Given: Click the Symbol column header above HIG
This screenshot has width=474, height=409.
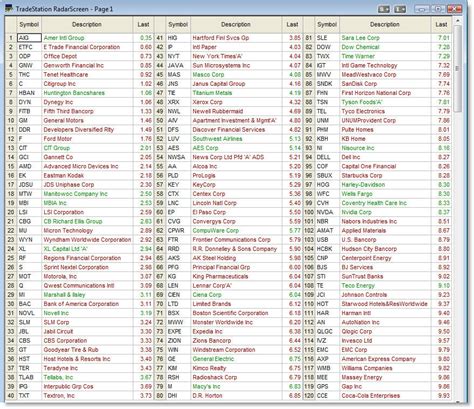Looking at the screenshot, I should click(x=178, y=24).
